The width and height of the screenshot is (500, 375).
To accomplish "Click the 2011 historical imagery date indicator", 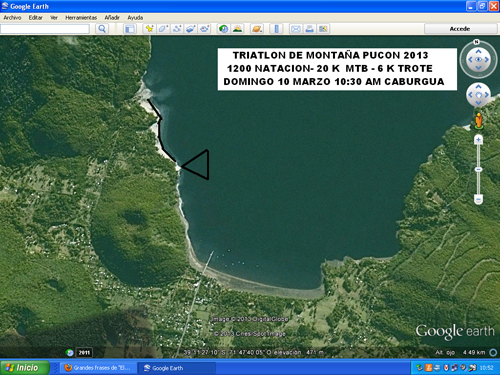I will [84, 352].
